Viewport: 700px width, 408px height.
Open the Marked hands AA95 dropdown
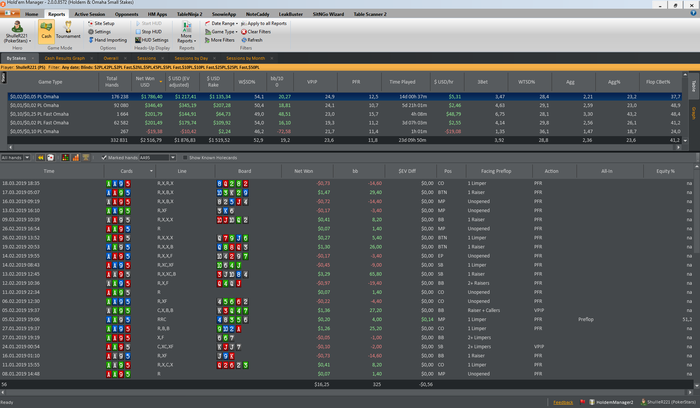coord(173,158)
